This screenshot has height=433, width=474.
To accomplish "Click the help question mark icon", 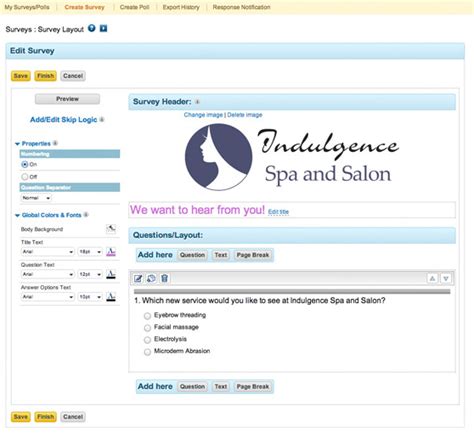I will coord(92,28).
